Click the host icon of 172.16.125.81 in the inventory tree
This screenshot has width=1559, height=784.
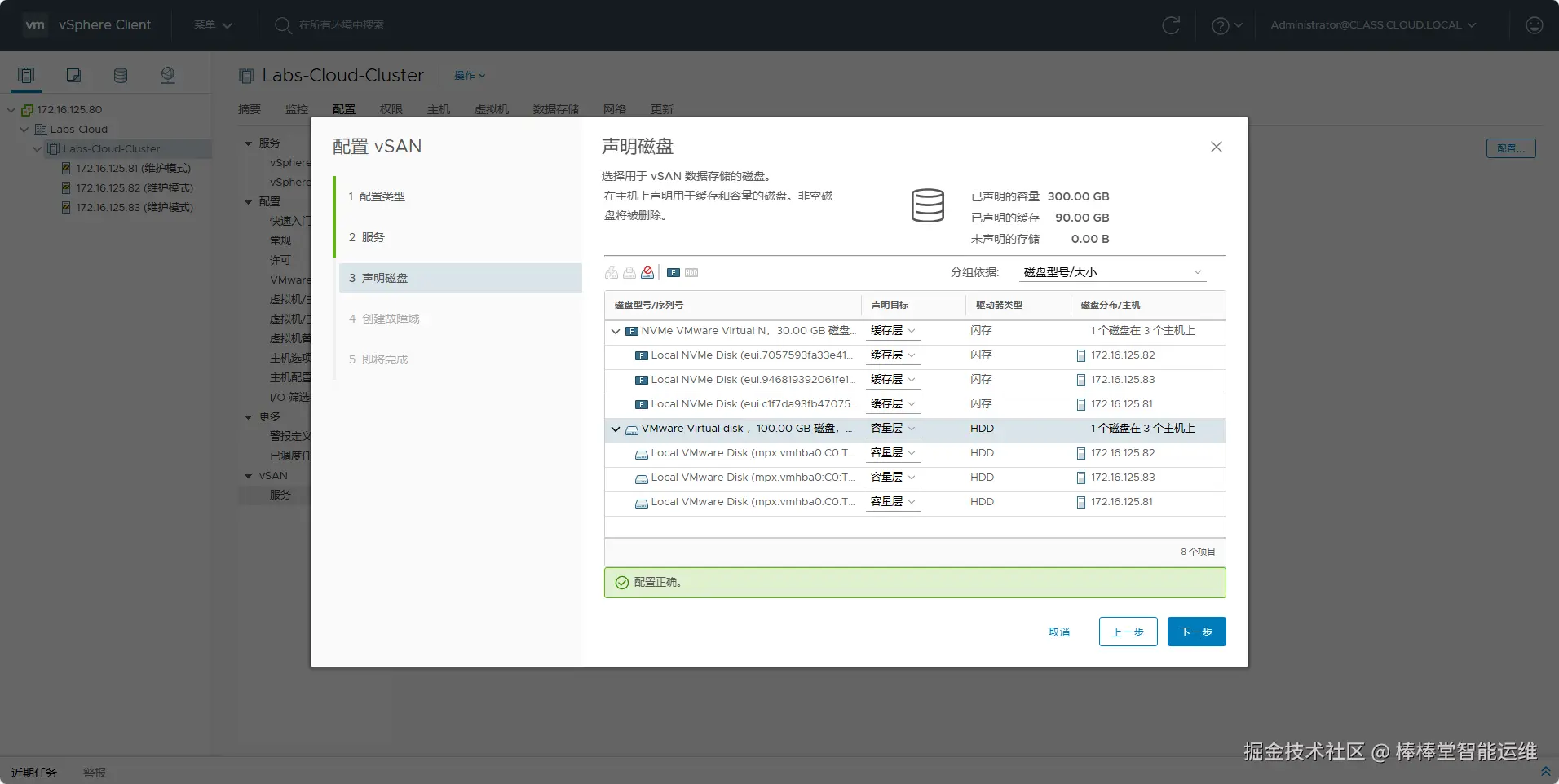(x=66, y=169)
